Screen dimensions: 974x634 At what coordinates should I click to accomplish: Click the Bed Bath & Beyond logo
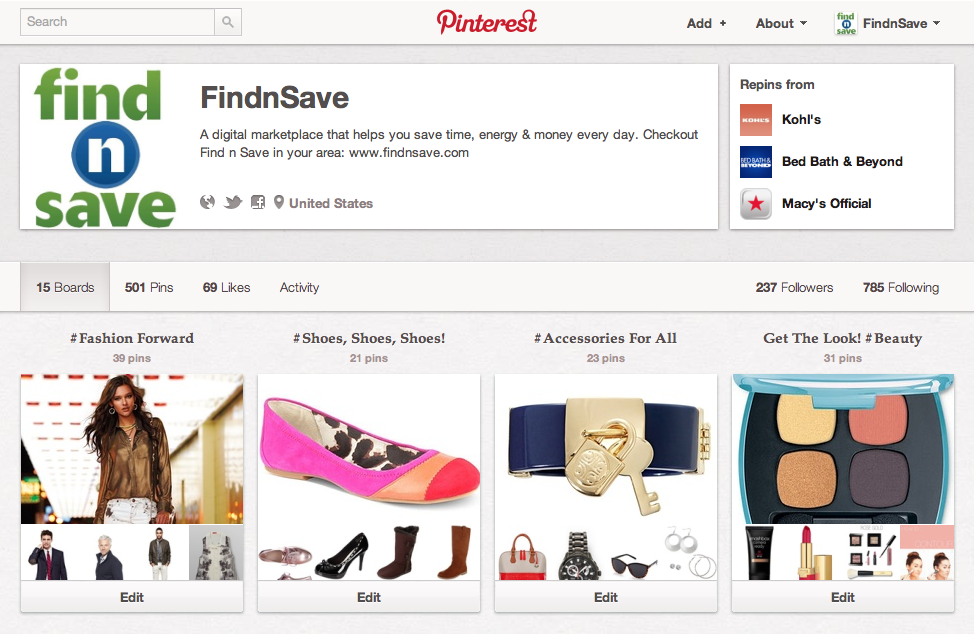coord(756,162)
